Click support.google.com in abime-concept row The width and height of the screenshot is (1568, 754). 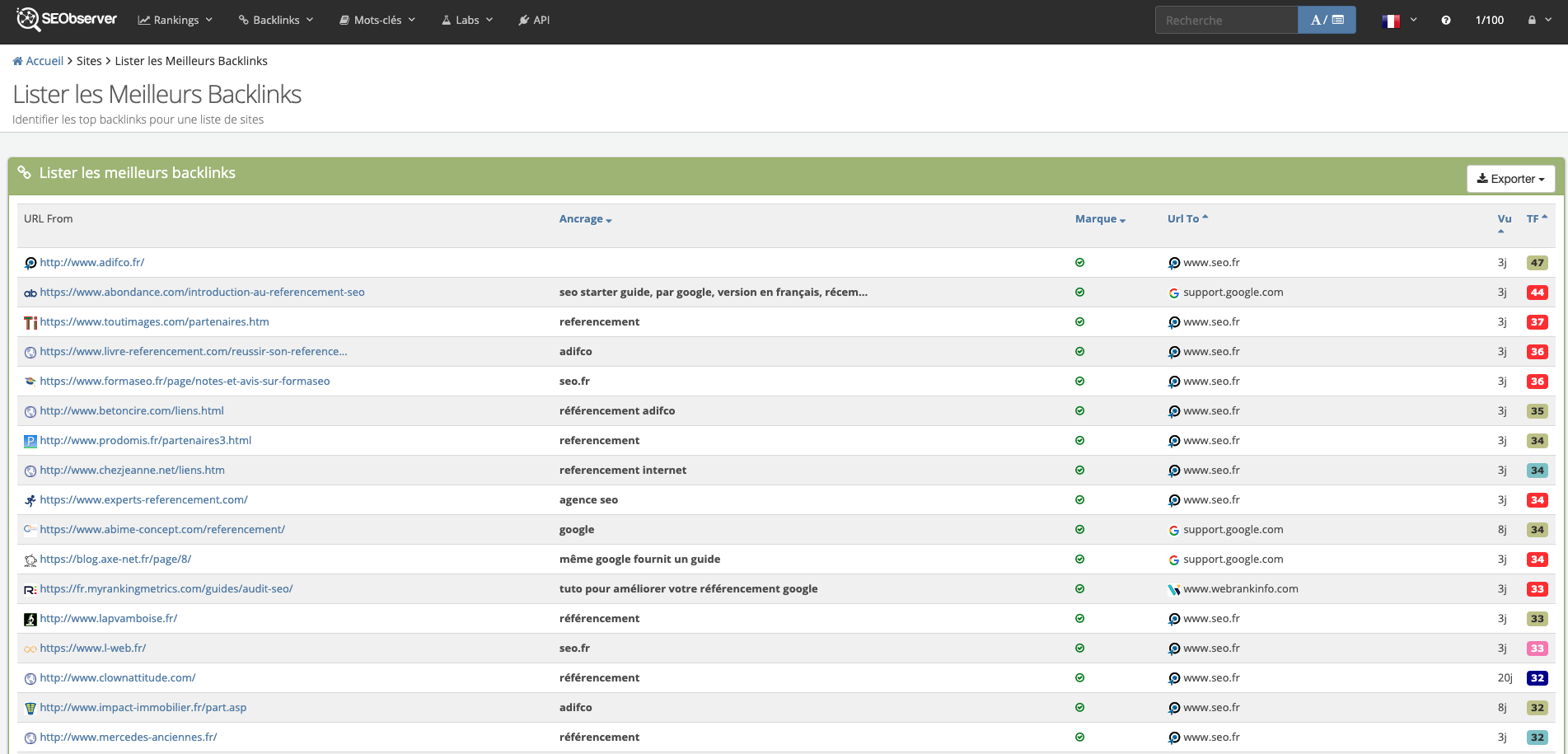point(1233,530)
